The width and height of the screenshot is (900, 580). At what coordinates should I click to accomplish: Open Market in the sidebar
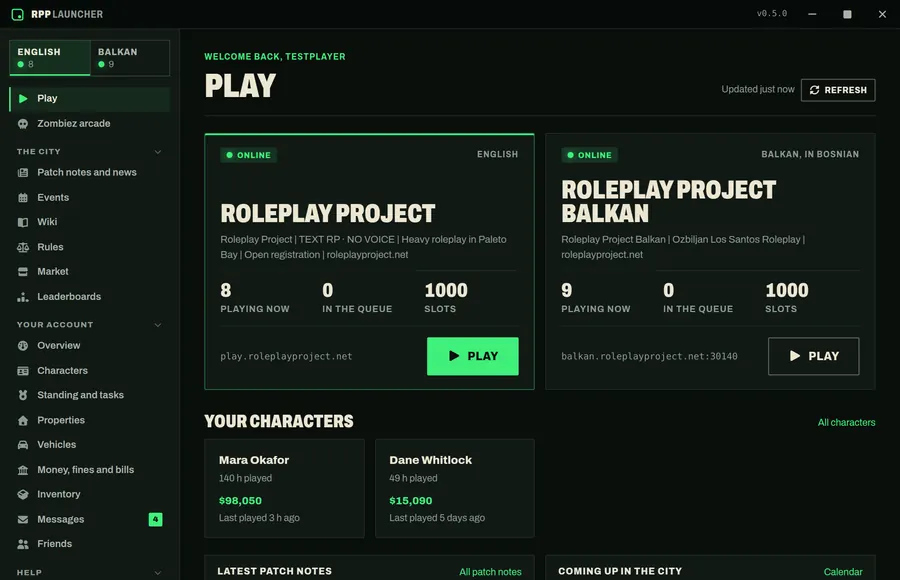pyautogui.click(x=90, y=272)
